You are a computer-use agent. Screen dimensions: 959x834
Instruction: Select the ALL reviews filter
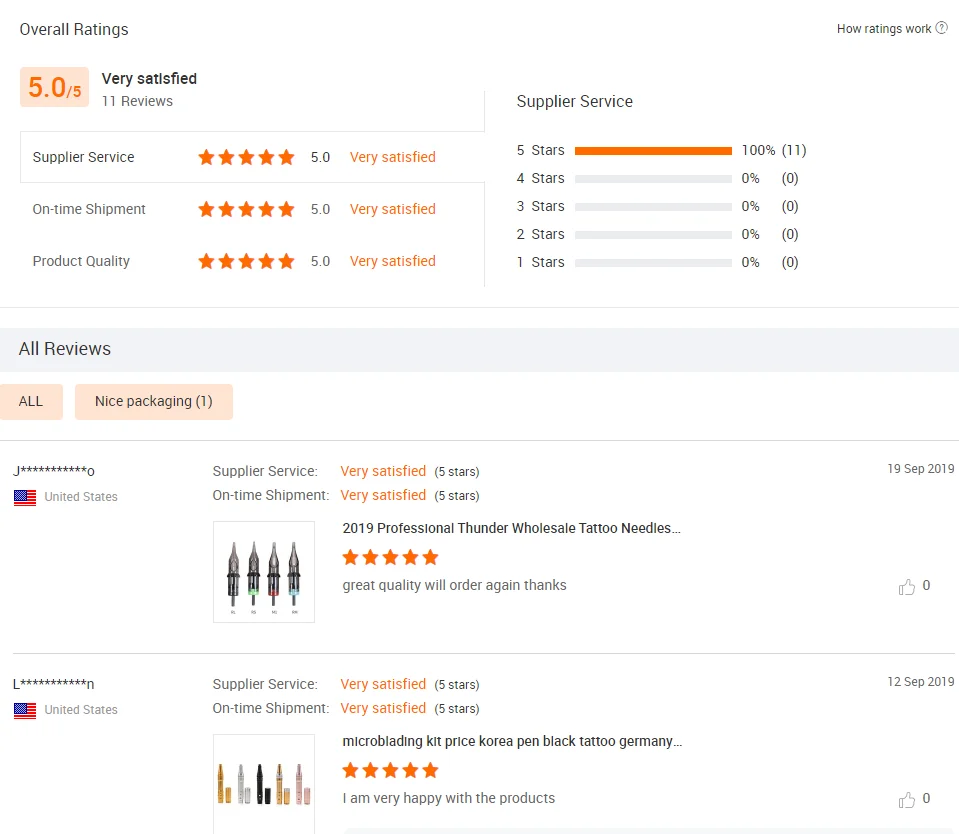31,401
